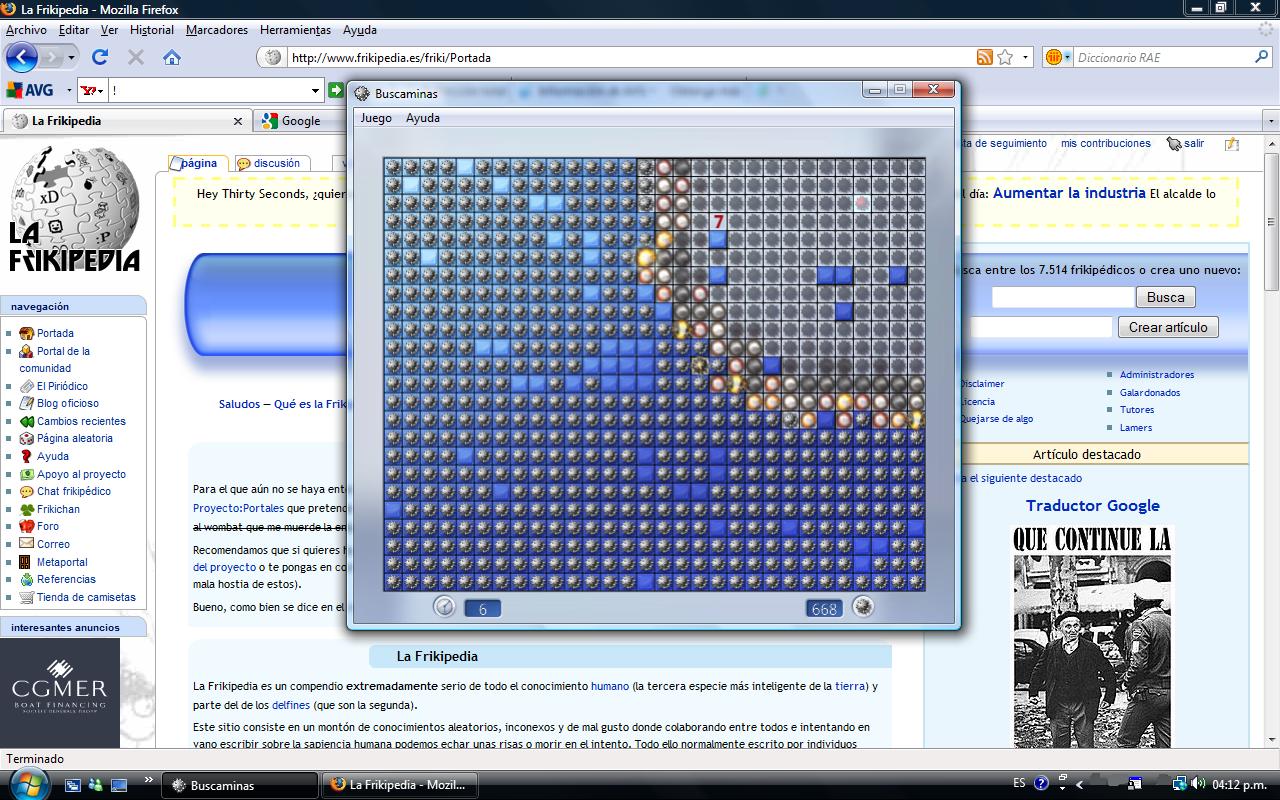Click the red 7 tile in minefield
This screenshot has width=1280, height=800.
717,221
